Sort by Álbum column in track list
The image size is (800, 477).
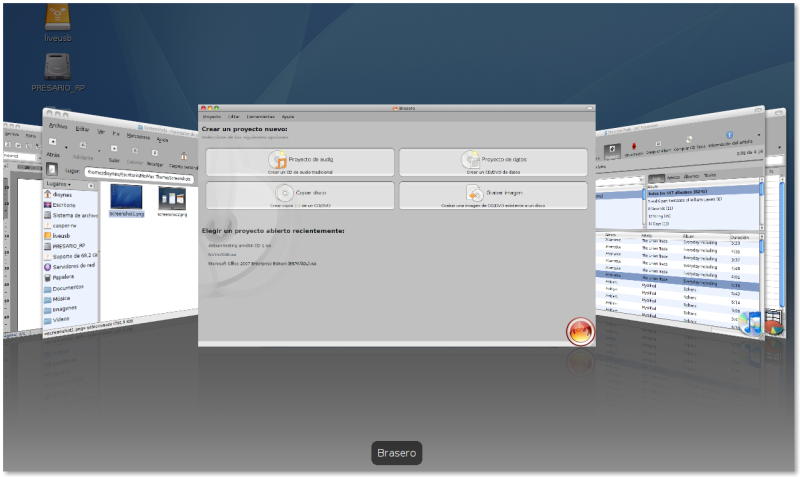tap(688, 236)
